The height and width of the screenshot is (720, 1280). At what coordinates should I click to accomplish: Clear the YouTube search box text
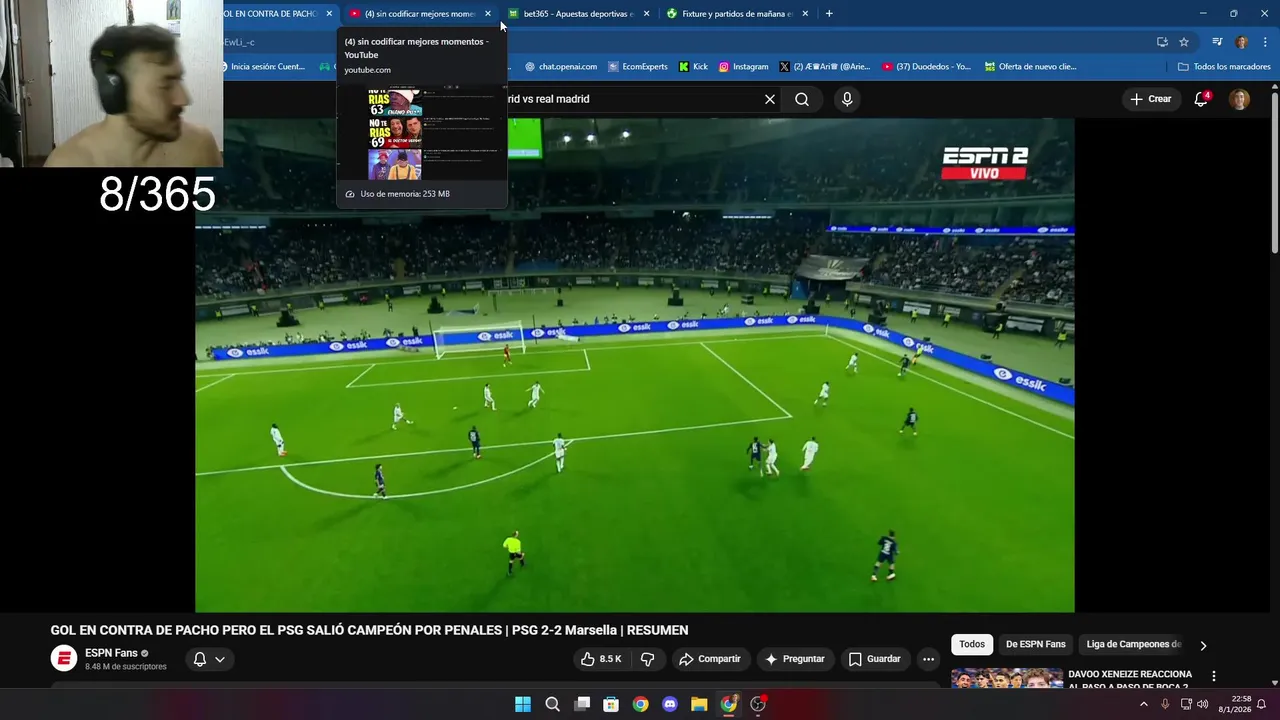point(770,99)
